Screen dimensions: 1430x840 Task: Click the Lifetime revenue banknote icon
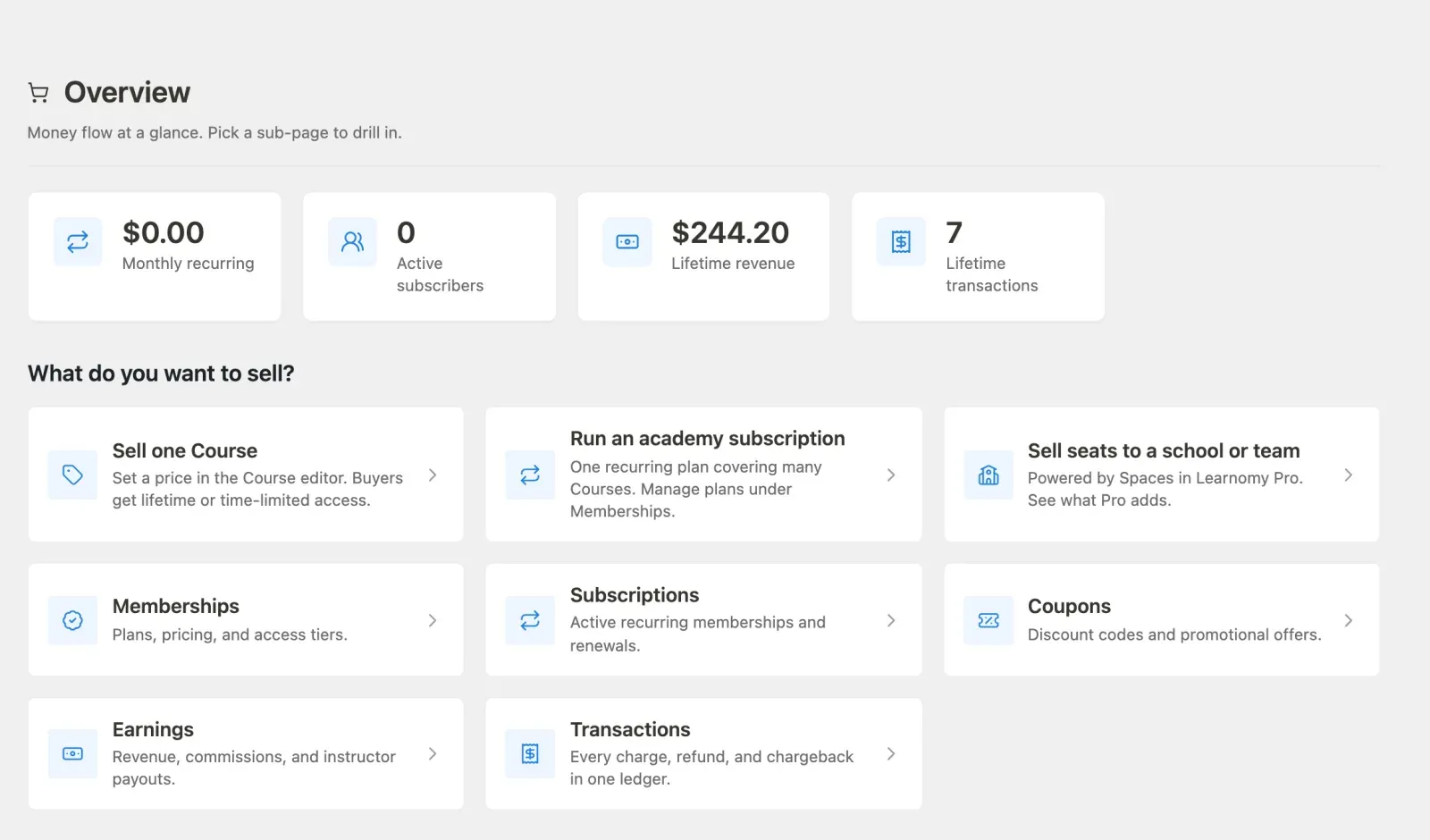[x=627, y=241]
